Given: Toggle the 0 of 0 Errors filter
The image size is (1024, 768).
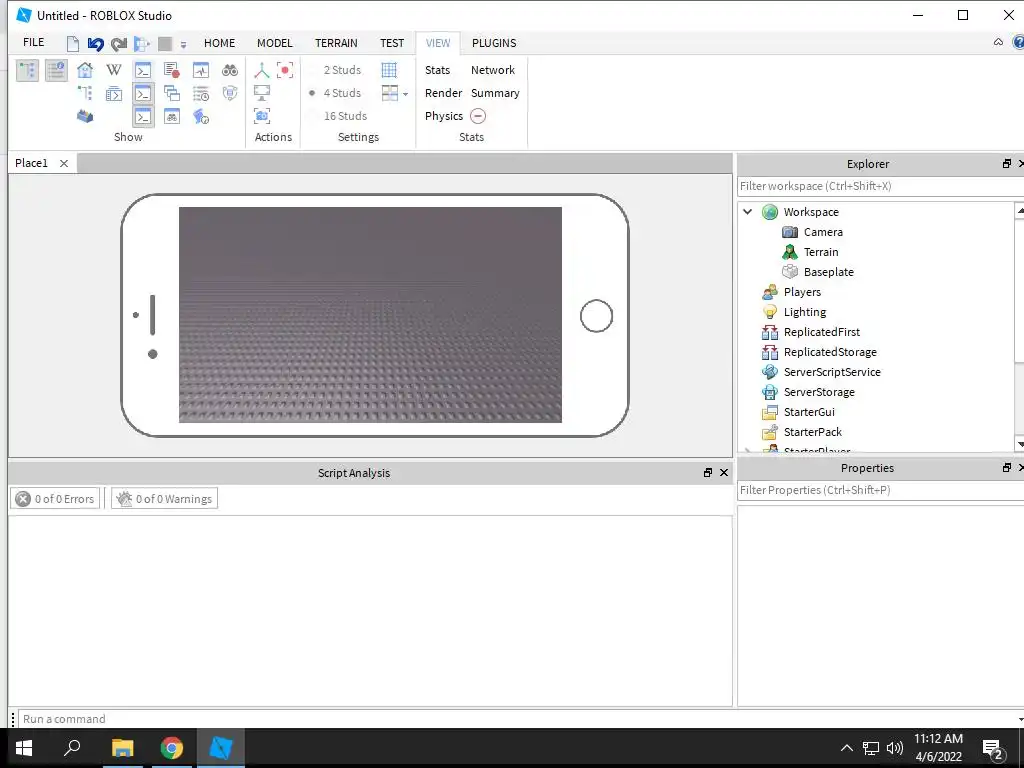Looking at the screenshot, I should click(56, 499).
